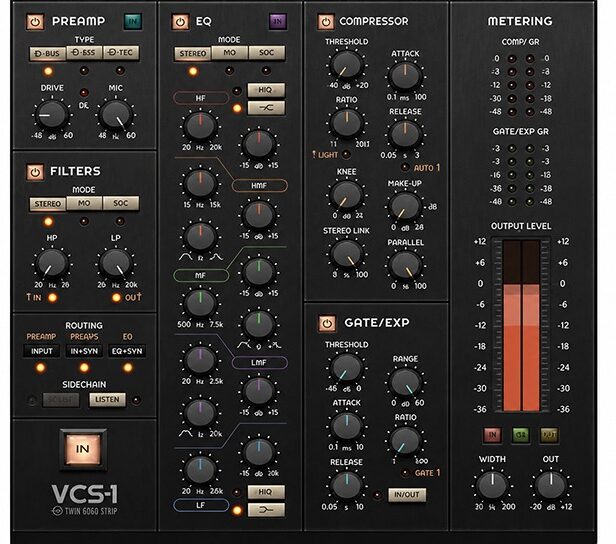Toggle the HP filter IN light

click(52, 298)
